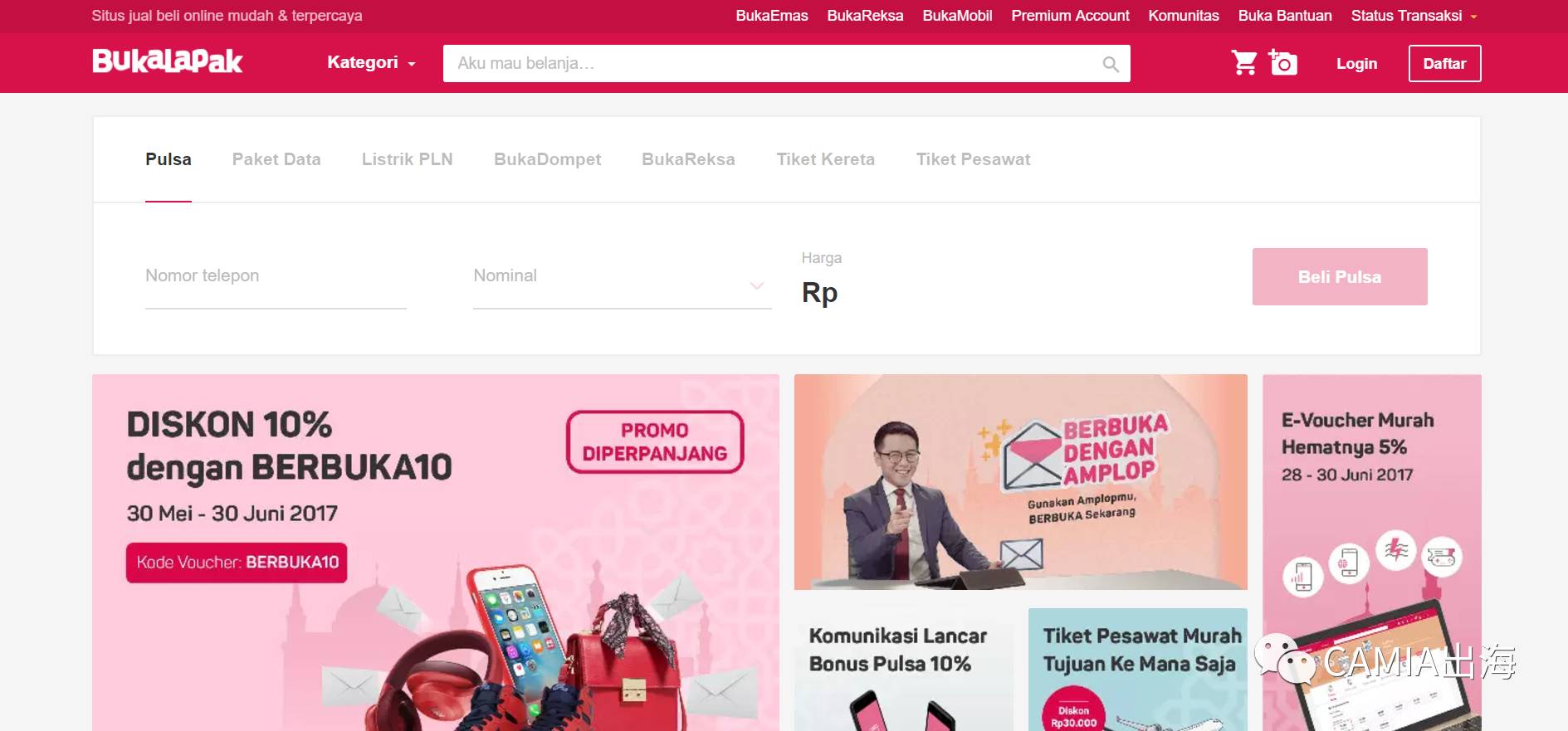This screenshot has width=1568, height=731.
Task: Click the camera add-product icon
Action: (x=1282, y=62)
